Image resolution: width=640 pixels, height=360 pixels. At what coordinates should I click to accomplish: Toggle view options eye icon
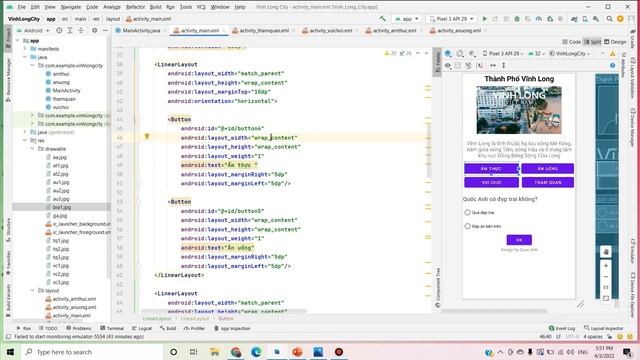(448, 65)
